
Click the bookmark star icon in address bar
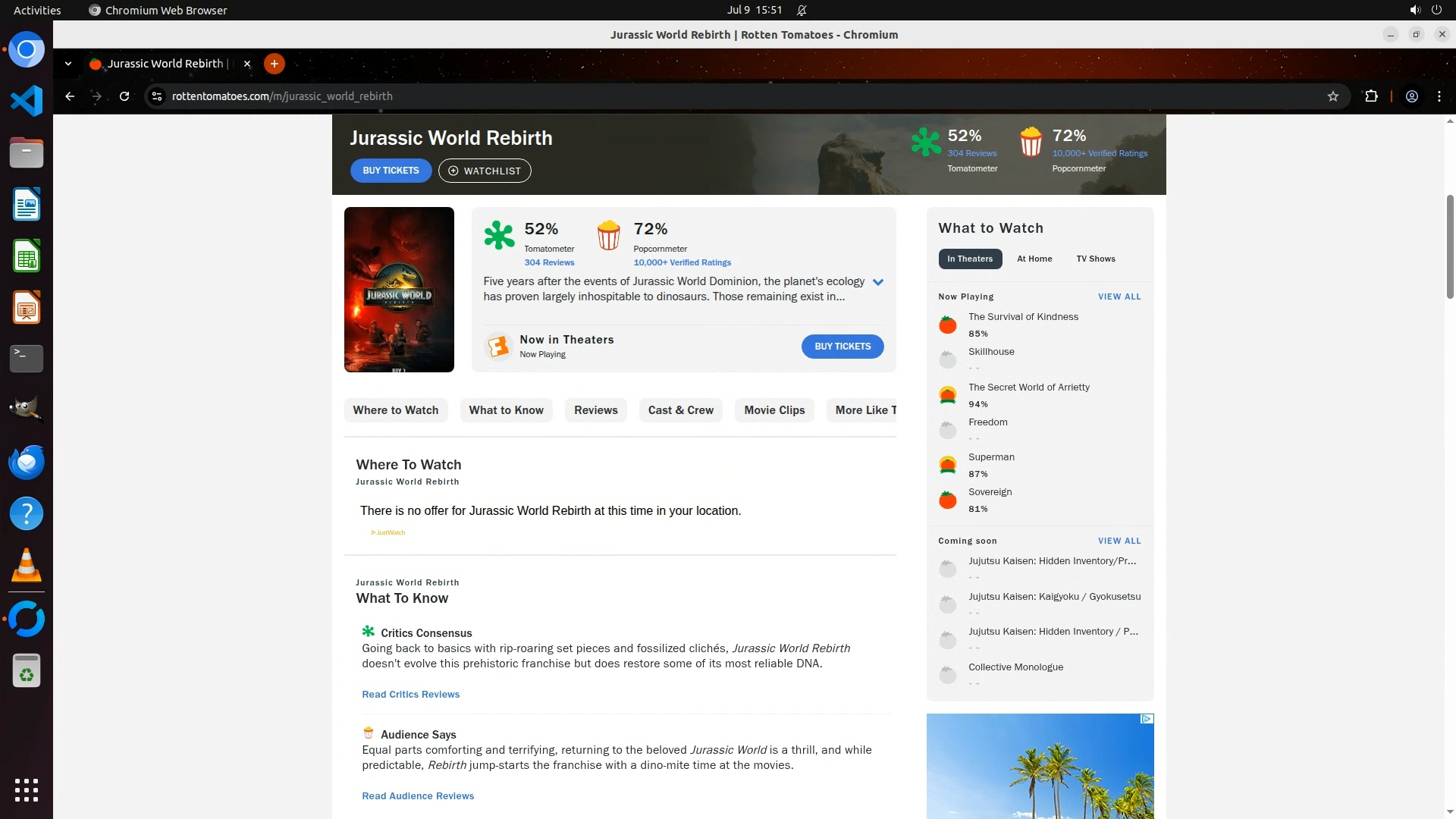pos(1333,96)
